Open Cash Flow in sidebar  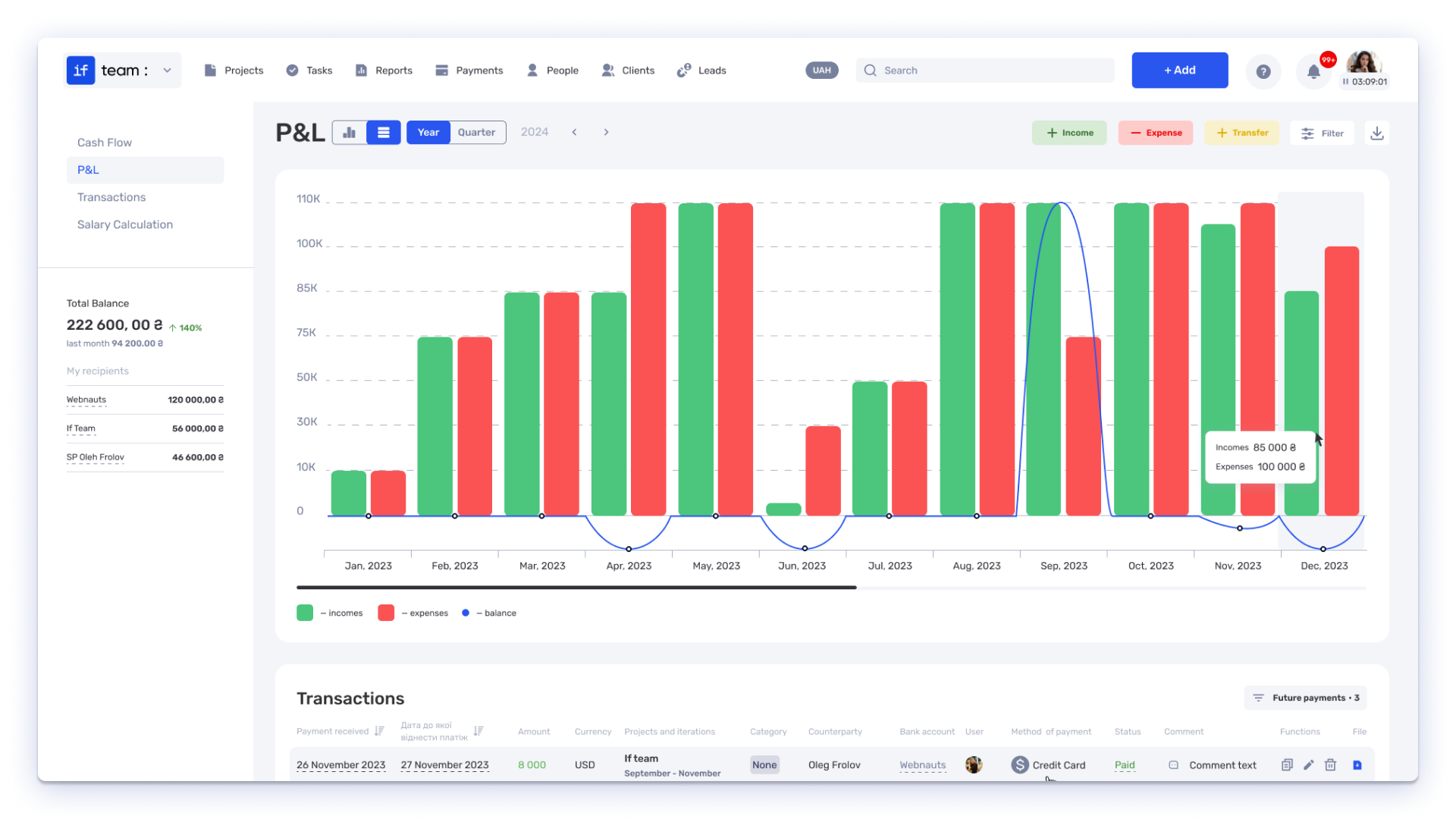click(x=105, y=143)
